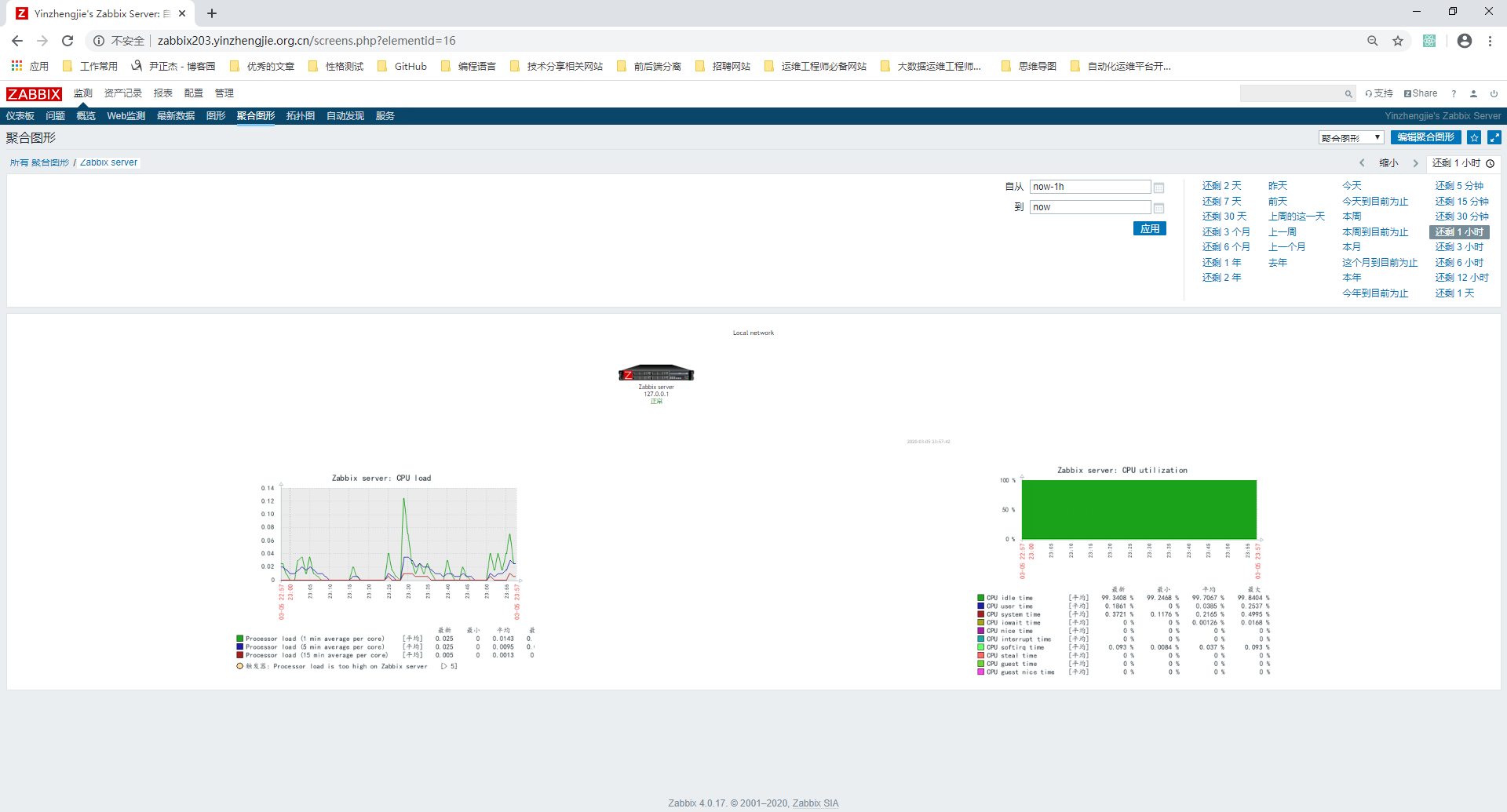Go to 最新数据 submenu
Screen dimensions: 1507x812
click(x=176, y=116)
